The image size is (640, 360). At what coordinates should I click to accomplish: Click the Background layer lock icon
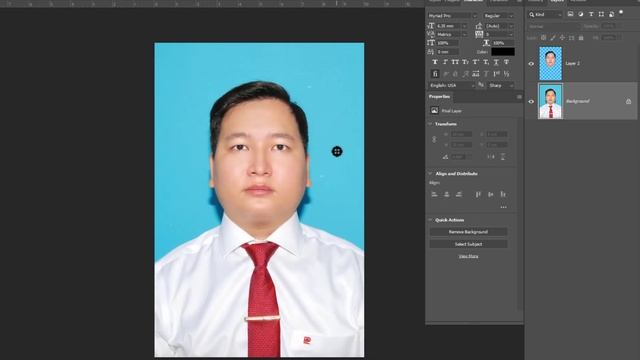pyautogui.click(x=629, y=101)
